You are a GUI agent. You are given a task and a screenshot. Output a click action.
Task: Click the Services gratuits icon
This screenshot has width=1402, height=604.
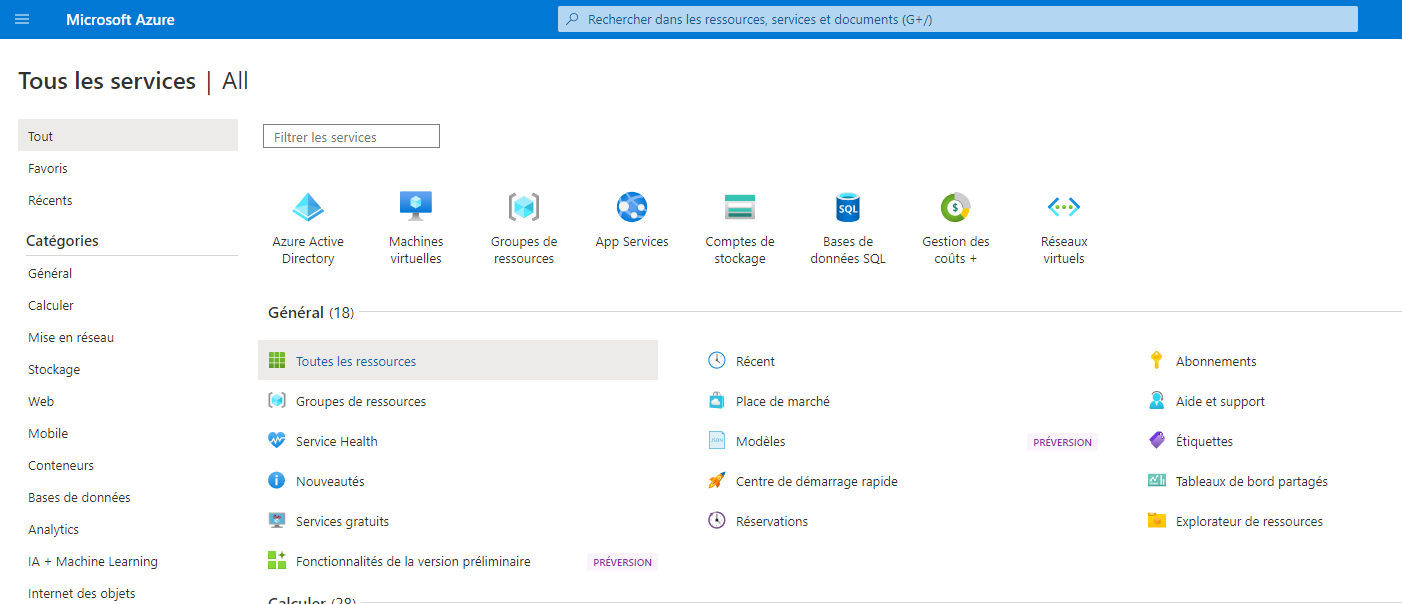point(277,521)
